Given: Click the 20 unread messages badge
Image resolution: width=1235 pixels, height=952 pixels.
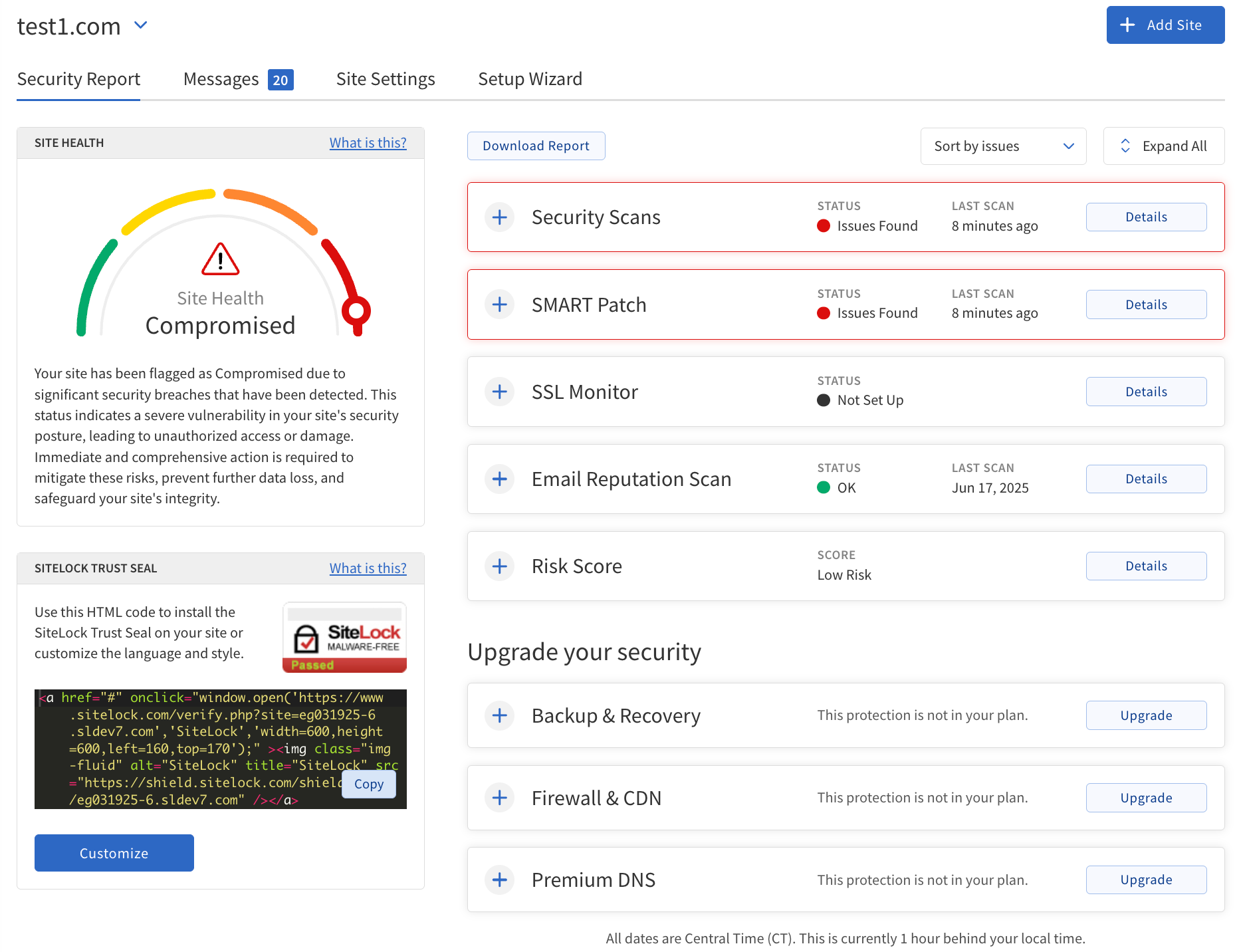Looking at the screenshot, I should coord(281,80).
